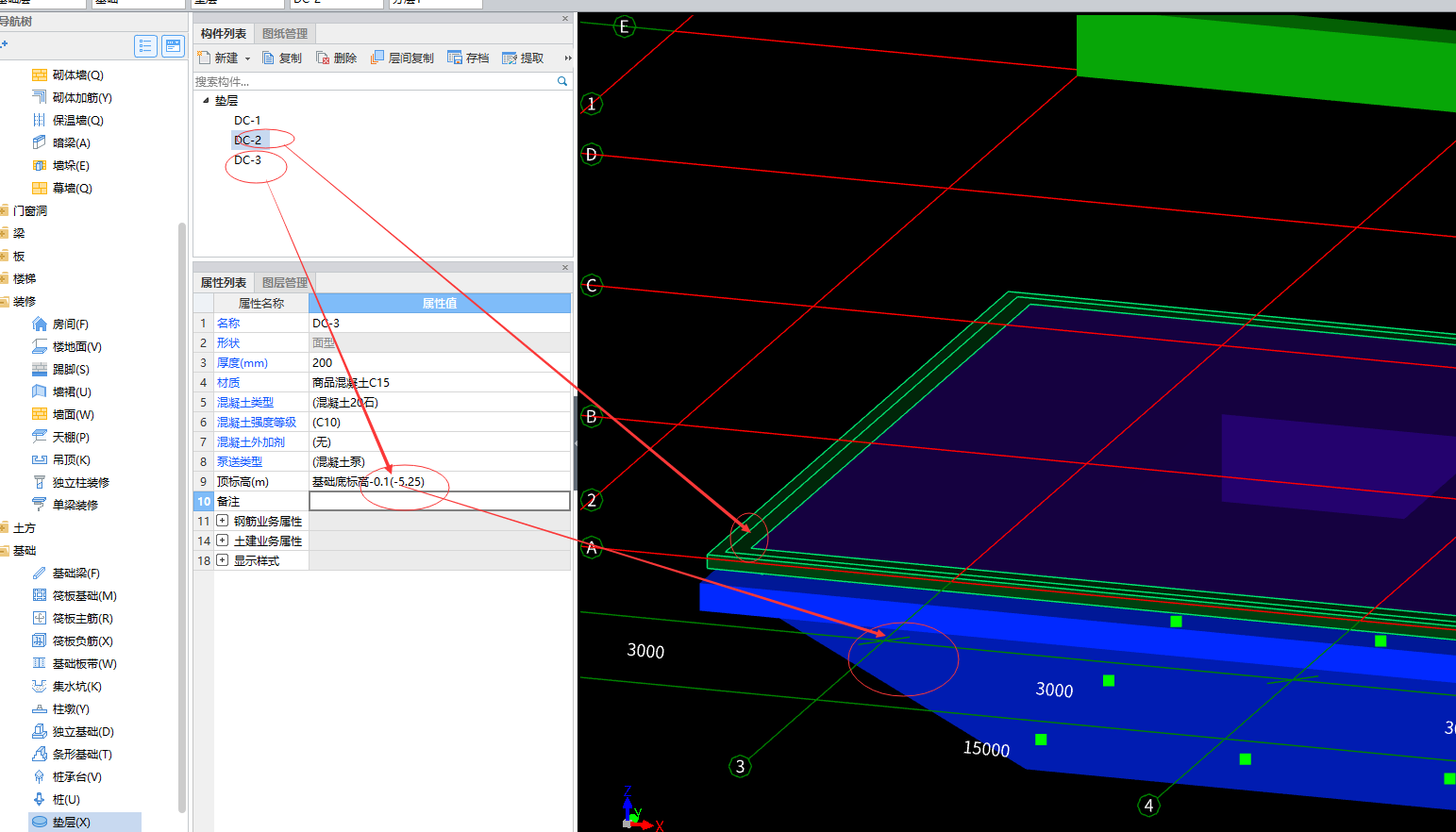The height and width of the screenshot is (832, 1456).
Task: Click the 层间复制 button
Action: 402,58
